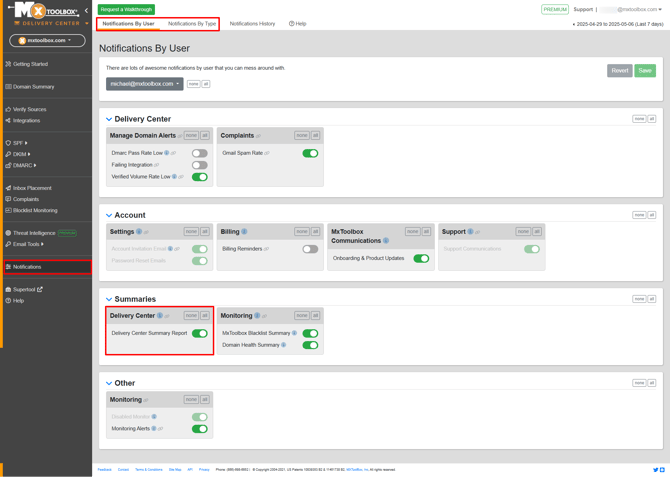Click info icon beside MxToolbox Blacklist Summary
Screen dimensions: 670x477
point(294,333)
